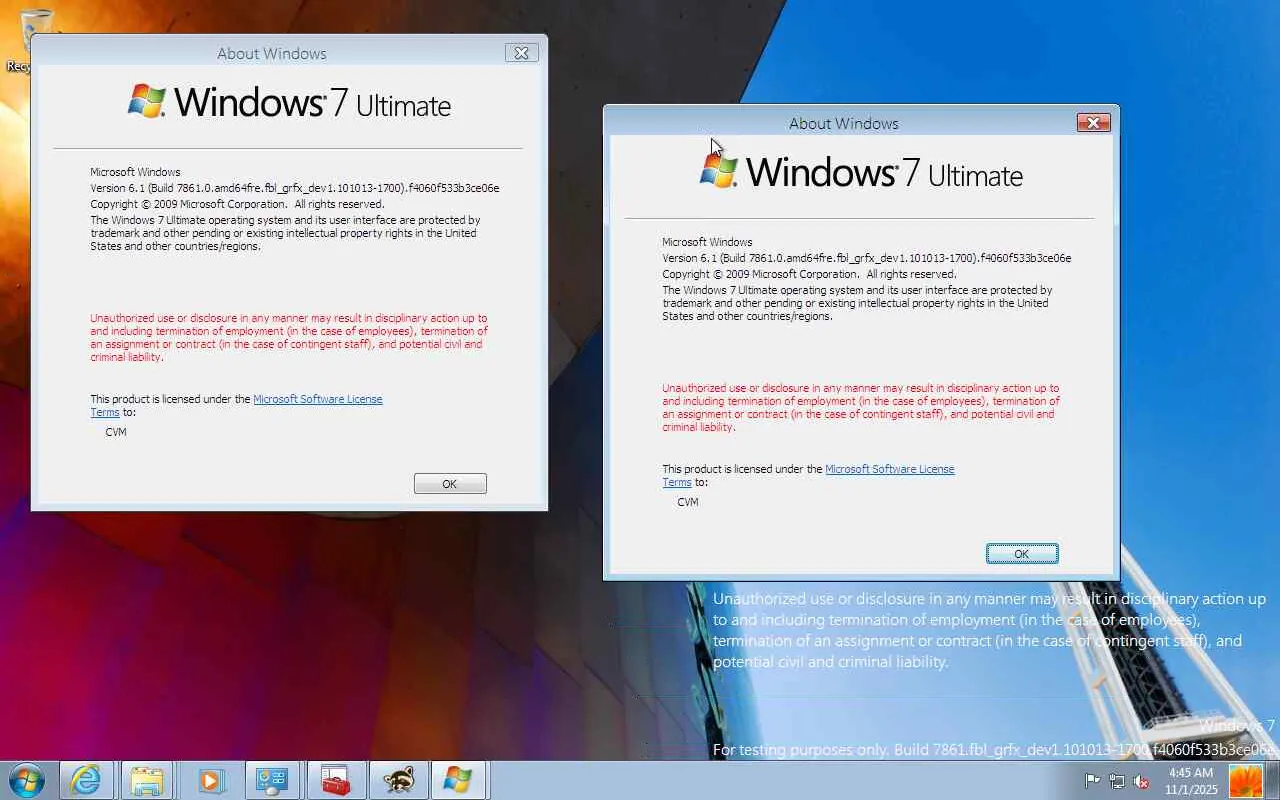Click OK in the left About Windows dialog
The height and width of the screenshot is (800, 1280).
tap(450, 484)
